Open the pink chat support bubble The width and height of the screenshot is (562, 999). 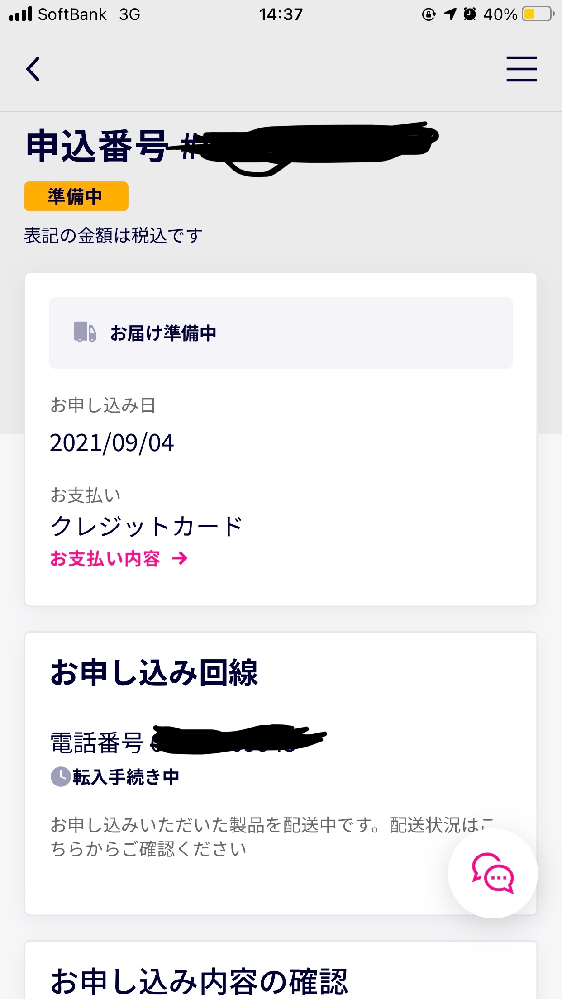493,873
